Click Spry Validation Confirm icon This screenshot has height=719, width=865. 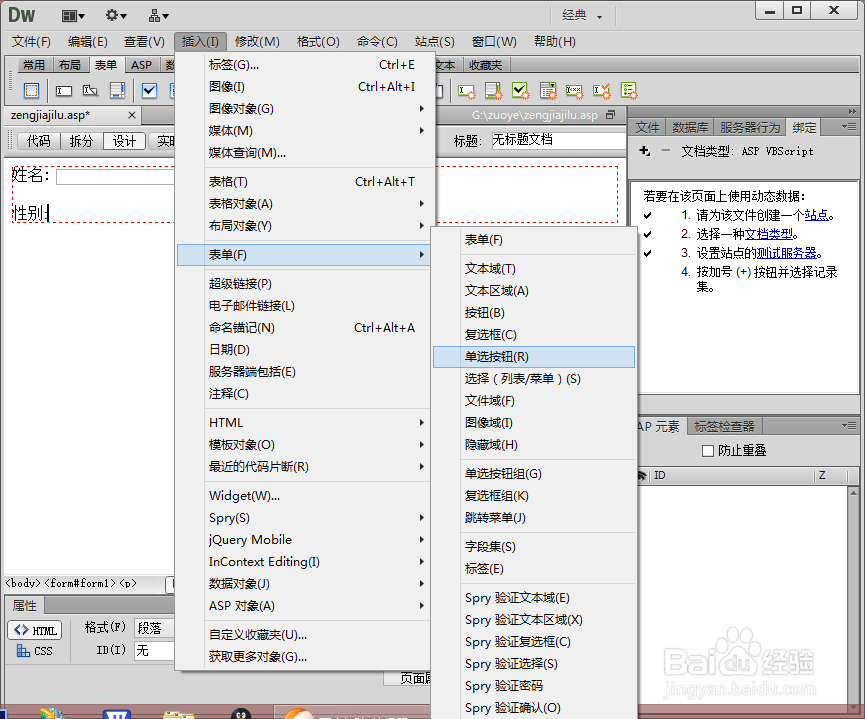(601, 90)
